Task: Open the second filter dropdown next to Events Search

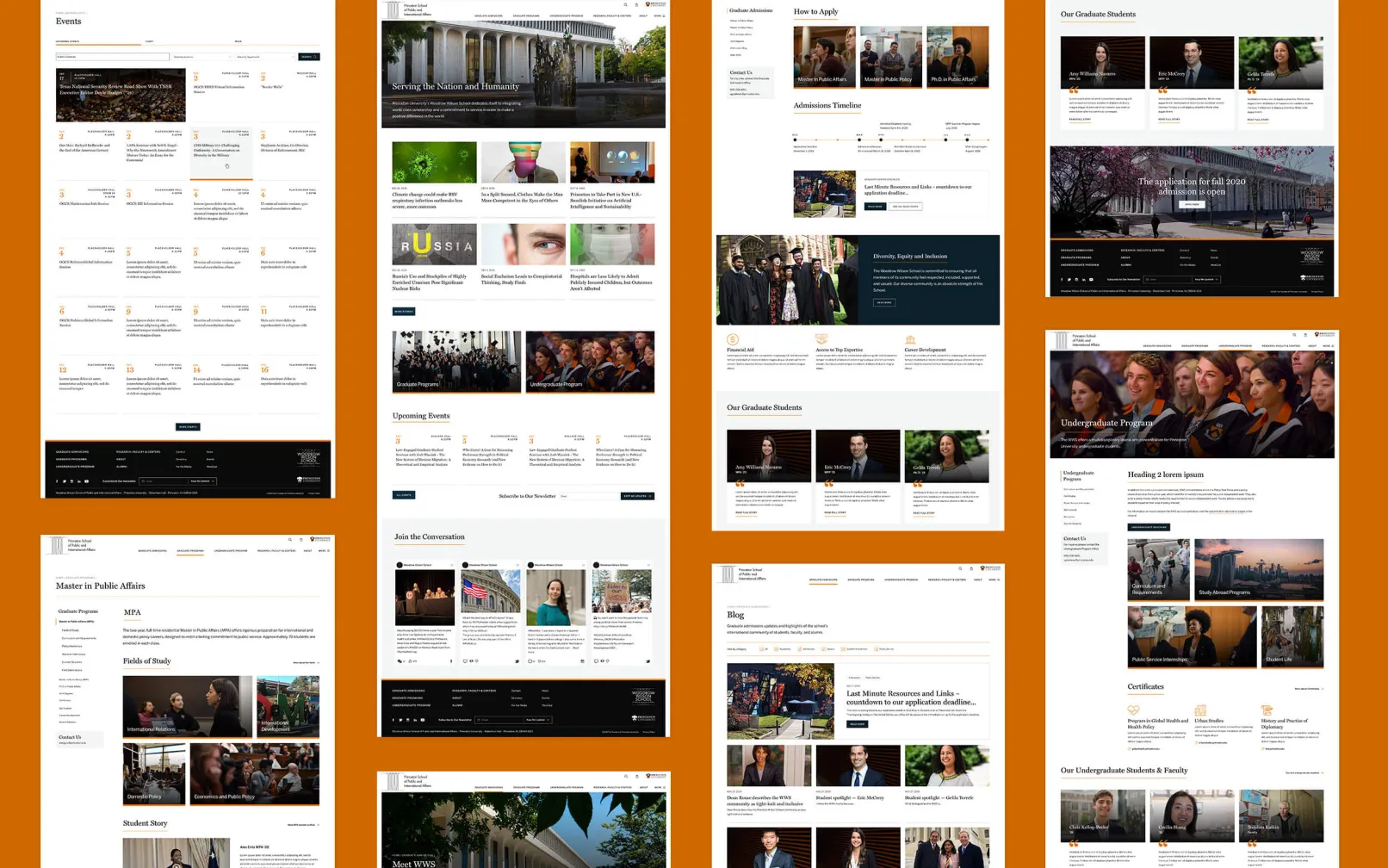Action: 265,57
